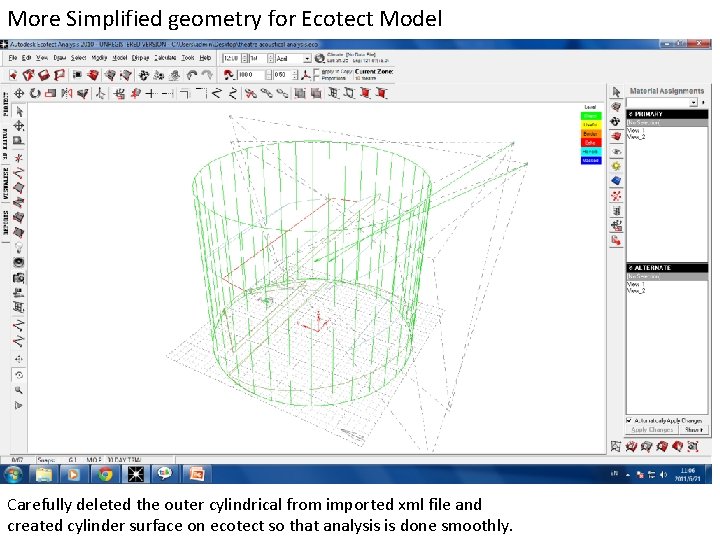Click the pointer select tool in left toolbar
Screen dimensions: 720x540
coord(19,112)
